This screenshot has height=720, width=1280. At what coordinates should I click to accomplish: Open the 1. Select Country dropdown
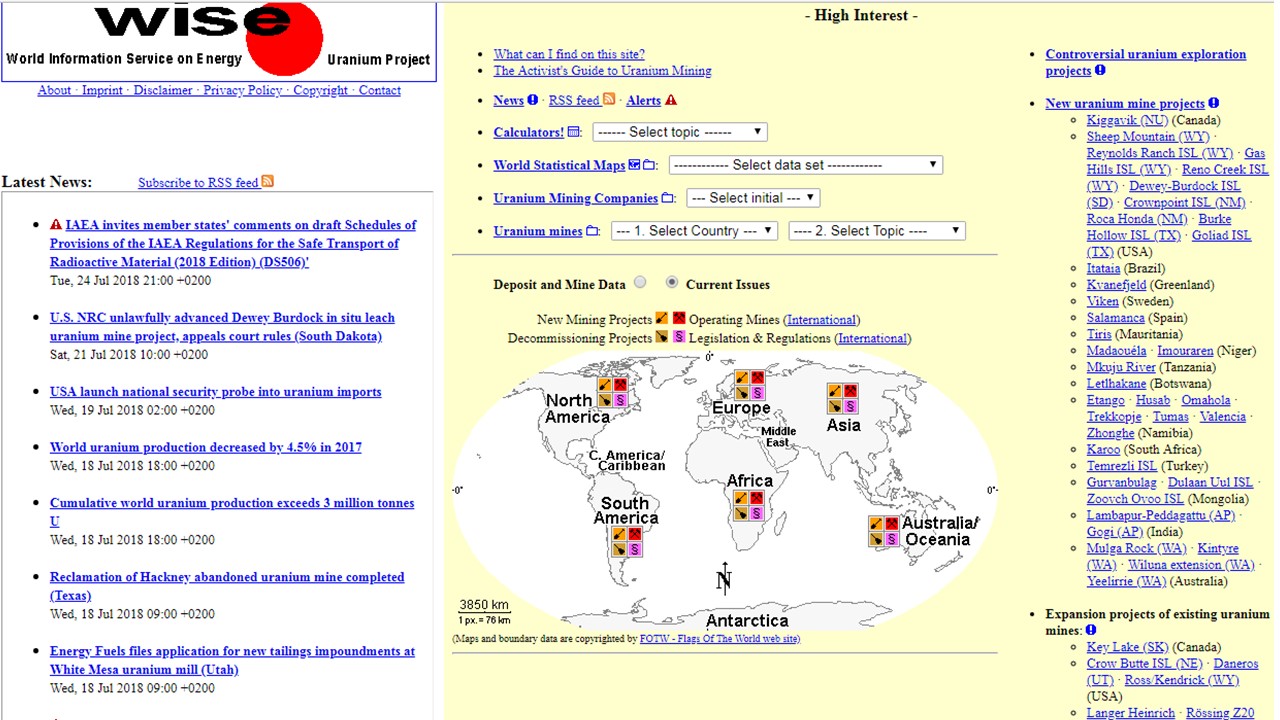pos(694,231)
